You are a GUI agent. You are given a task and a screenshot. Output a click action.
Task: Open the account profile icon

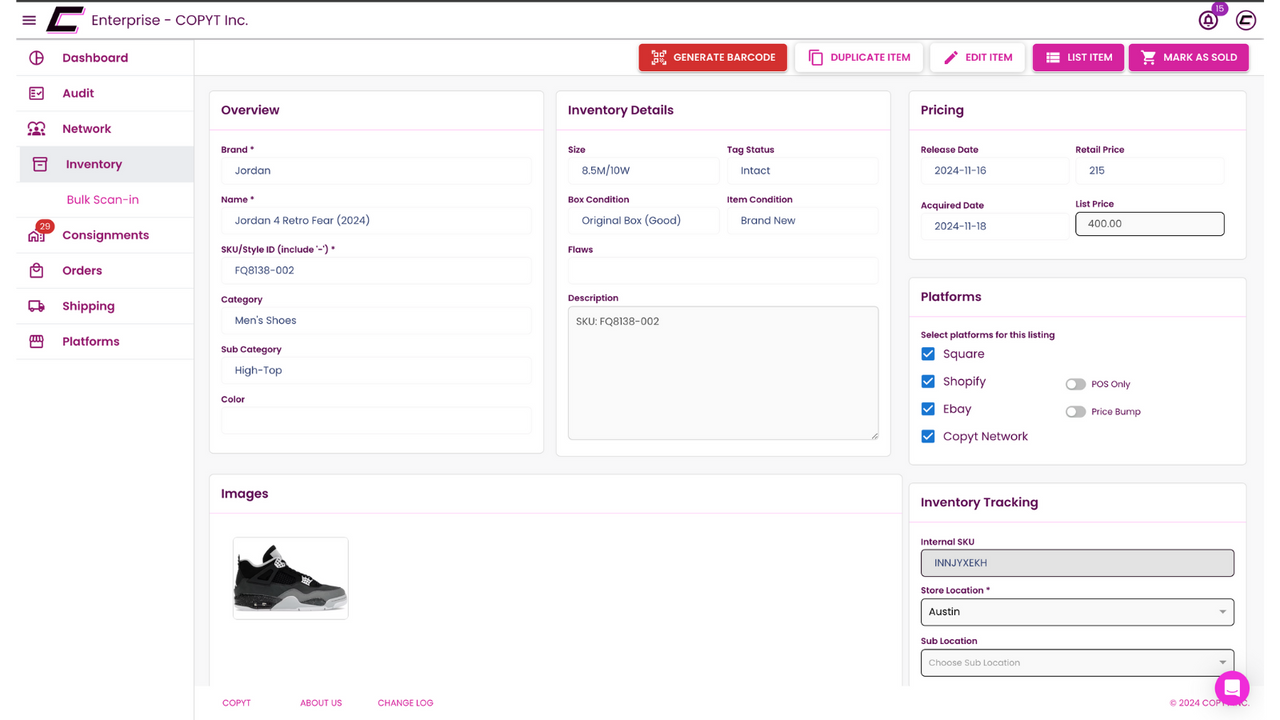tap(1245, 20)
